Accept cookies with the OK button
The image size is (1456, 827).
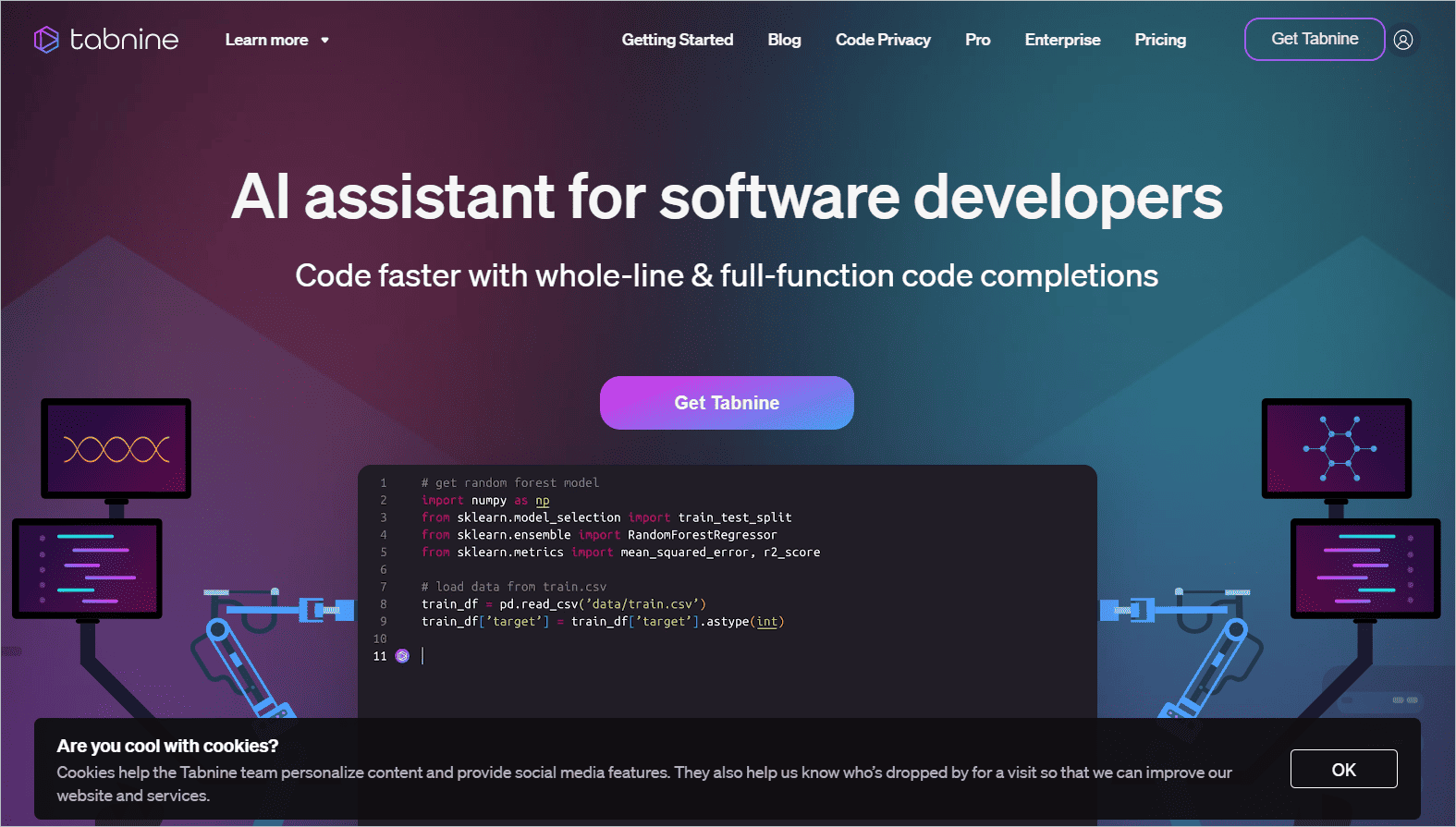pos(1343,769)
